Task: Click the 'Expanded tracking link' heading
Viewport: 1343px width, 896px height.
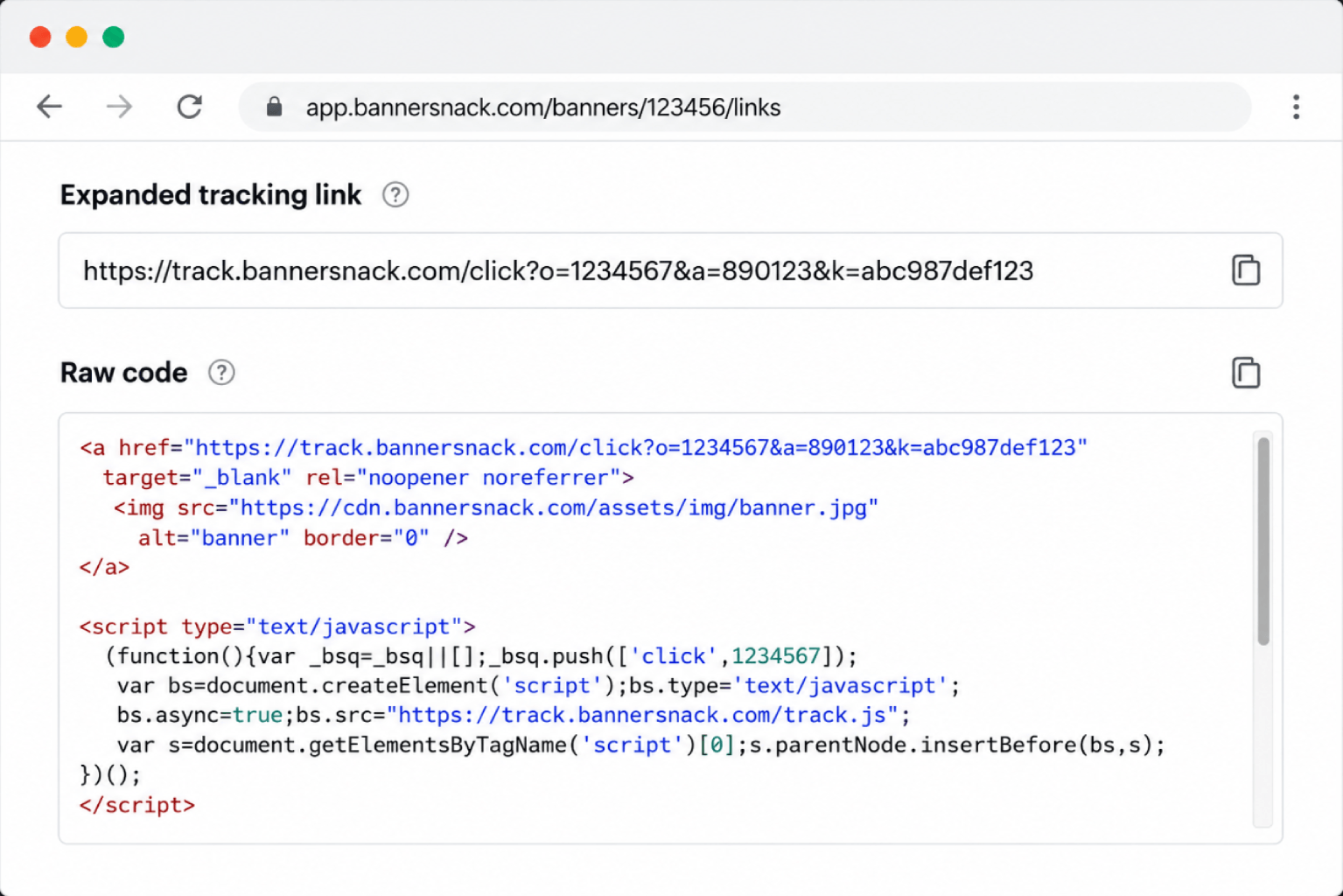Action: coord(210,194)
